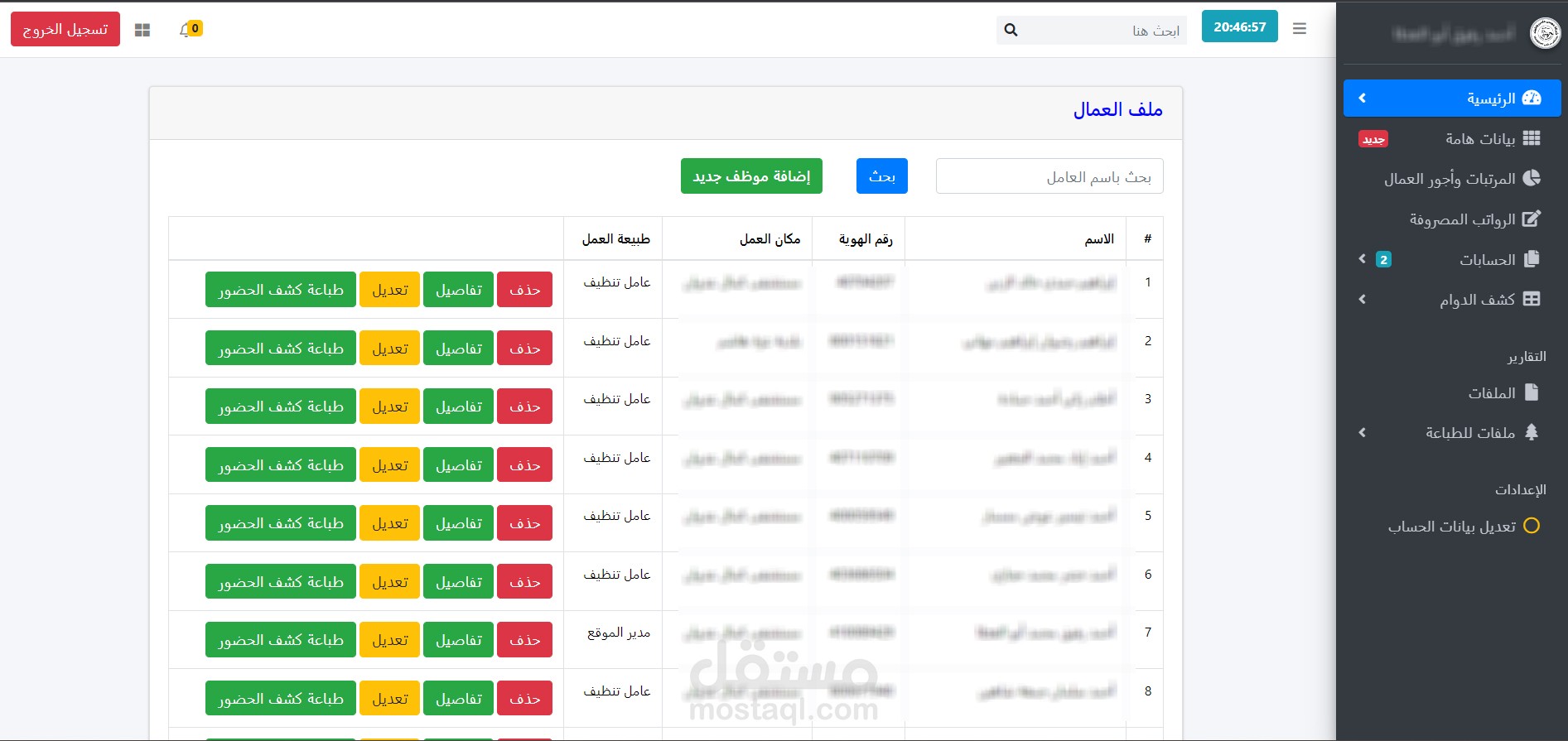Click the الرواتب المصروفة edit icon
The width and height of the screenshot is (1568, 741).
1532,219
